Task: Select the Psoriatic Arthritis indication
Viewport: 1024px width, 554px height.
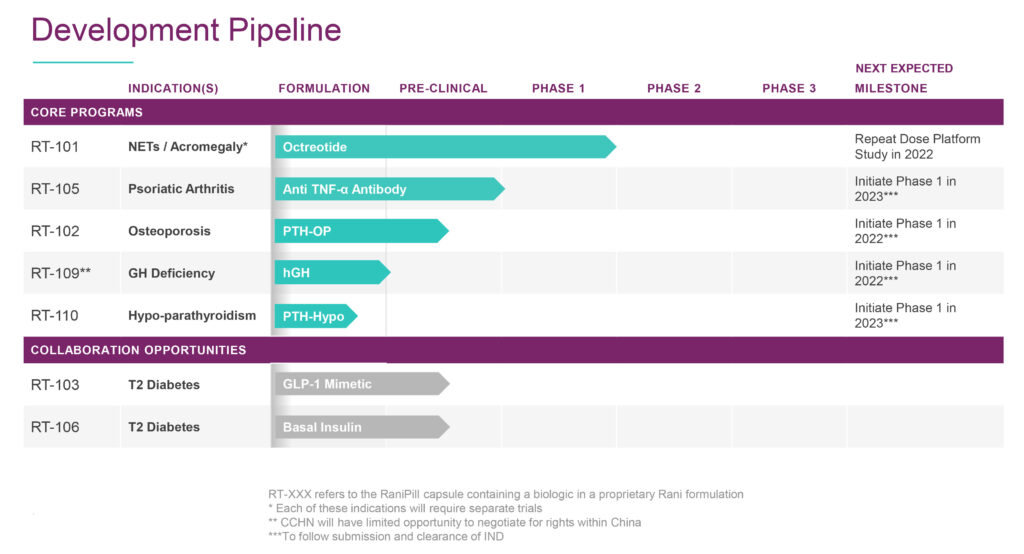Action: coord(181,189)
